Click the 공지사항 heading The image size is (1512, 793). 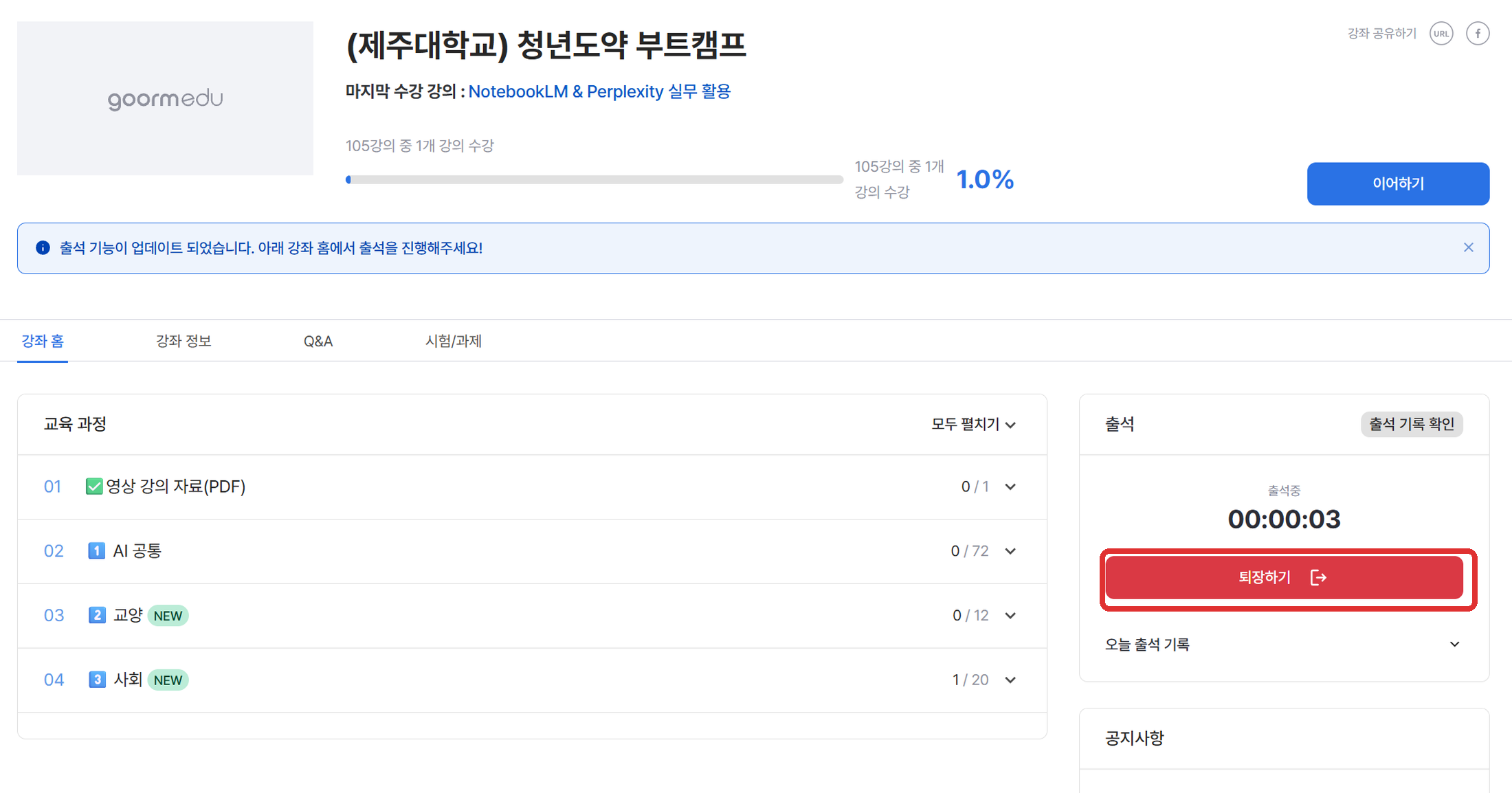[1134, 738]
